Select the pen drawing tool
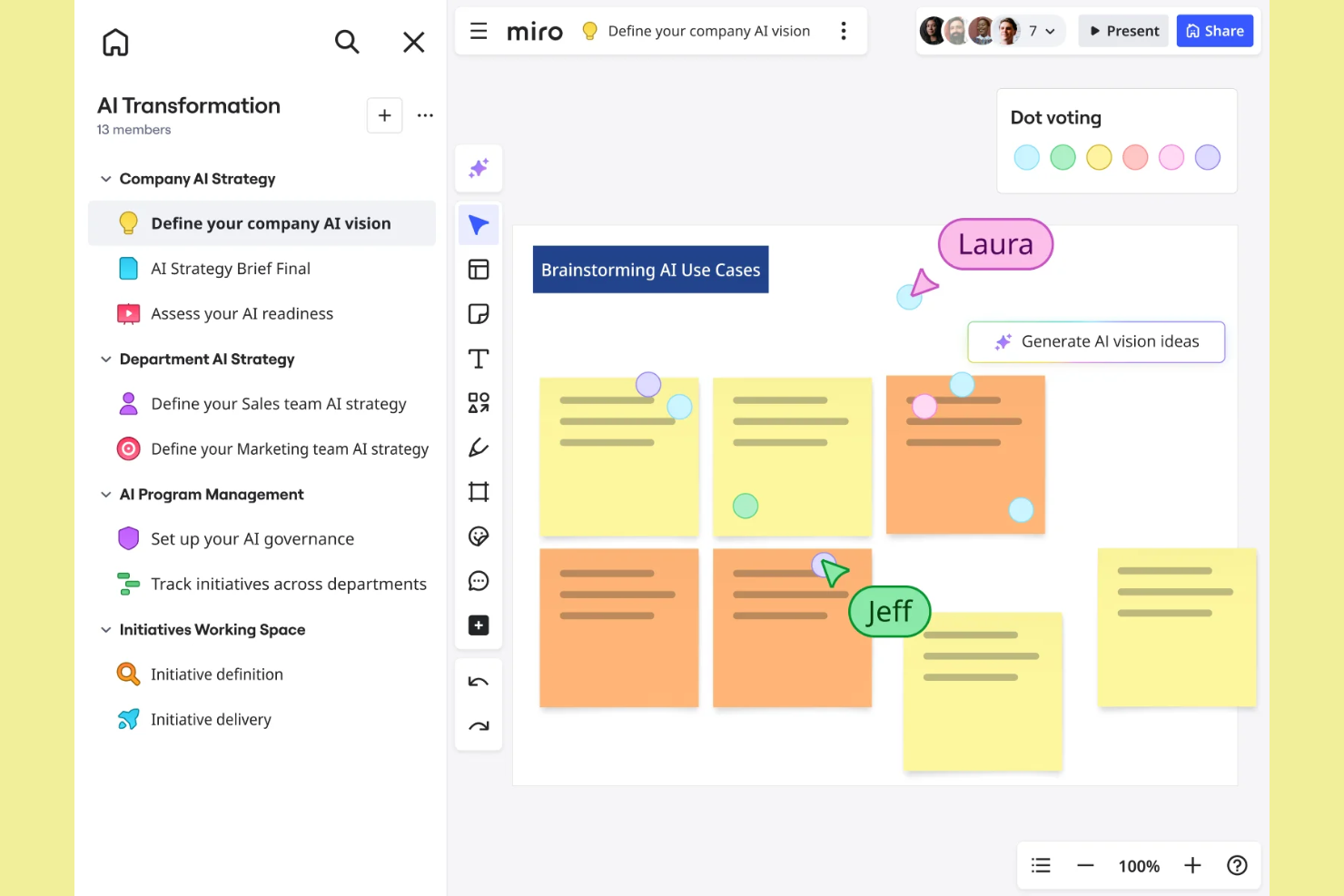This screenshot has height=896, width=1344. (x=479, y=447)
